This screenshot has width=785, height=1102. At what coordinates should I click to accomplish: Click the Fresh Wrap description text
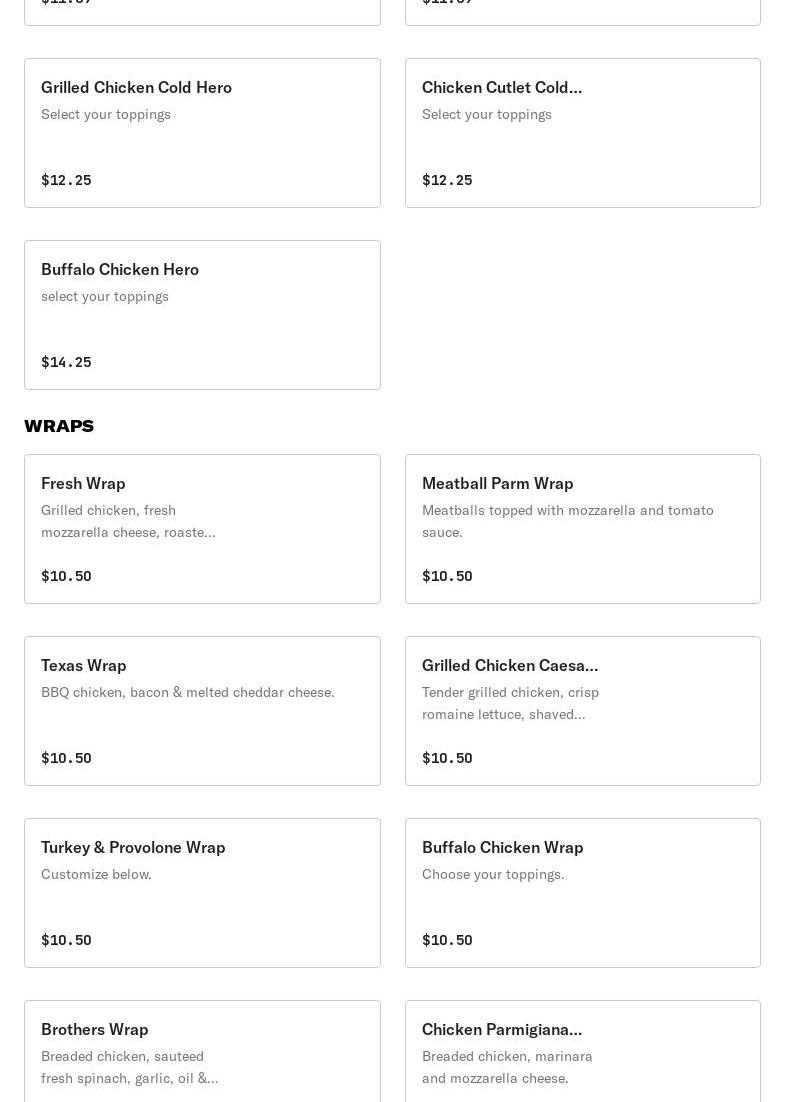[x=128, y=521]
